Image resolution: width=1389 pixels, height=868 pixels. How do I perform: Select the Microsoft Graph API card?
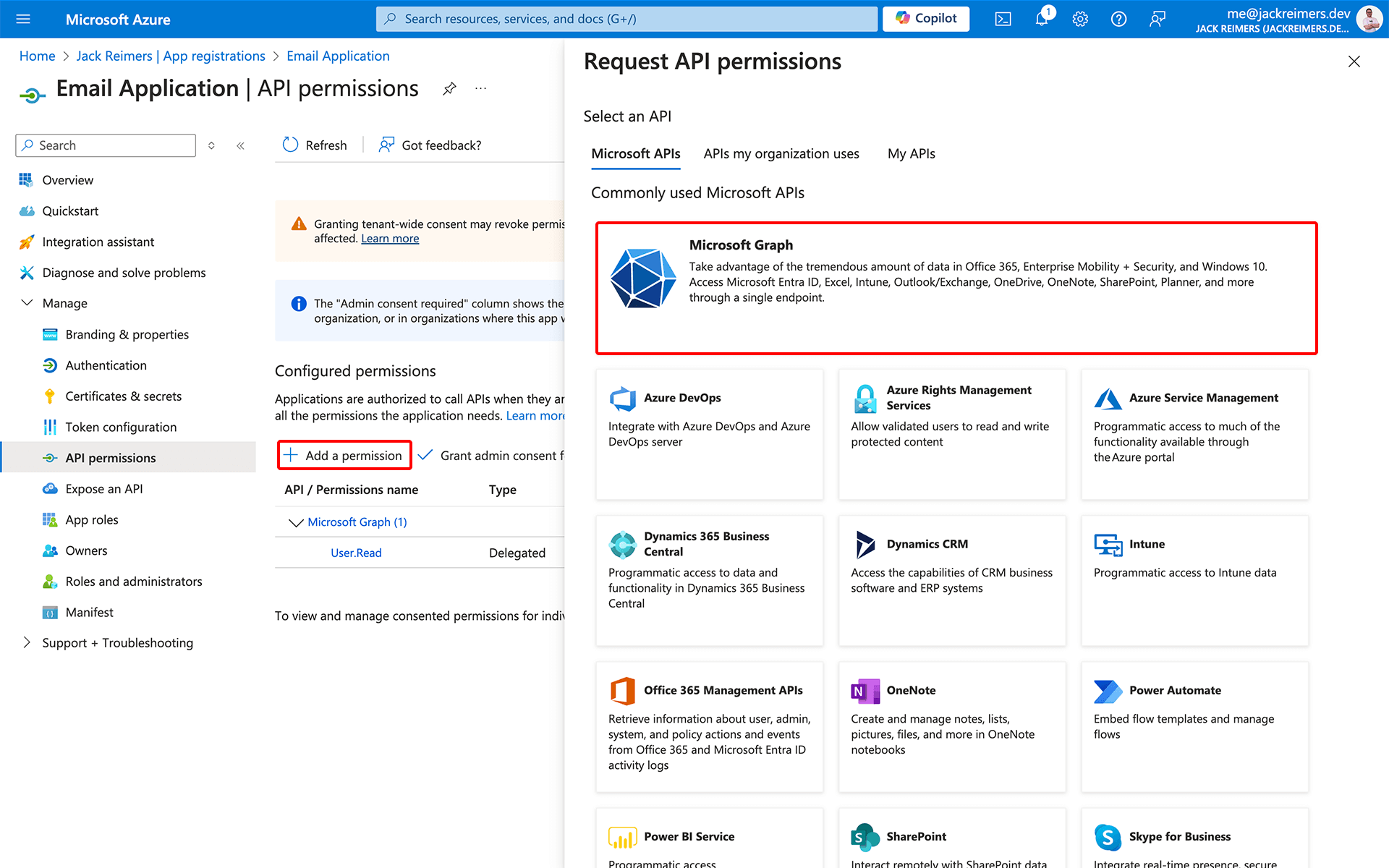pyautogui.click(x=956, y=288)
